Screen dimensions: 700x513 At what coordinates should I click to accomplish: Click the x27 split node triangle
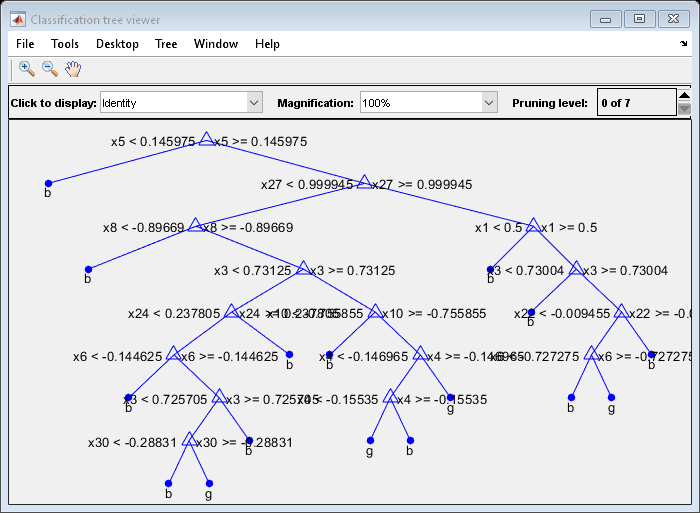click(x=364, y=182)
